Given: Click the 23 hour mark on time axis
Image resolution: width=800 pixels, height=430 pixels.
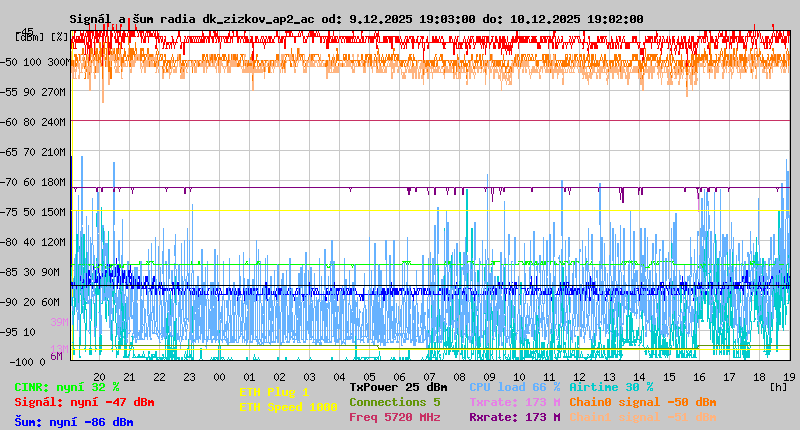Looking at the screenshot, I should tap(190, 377).
